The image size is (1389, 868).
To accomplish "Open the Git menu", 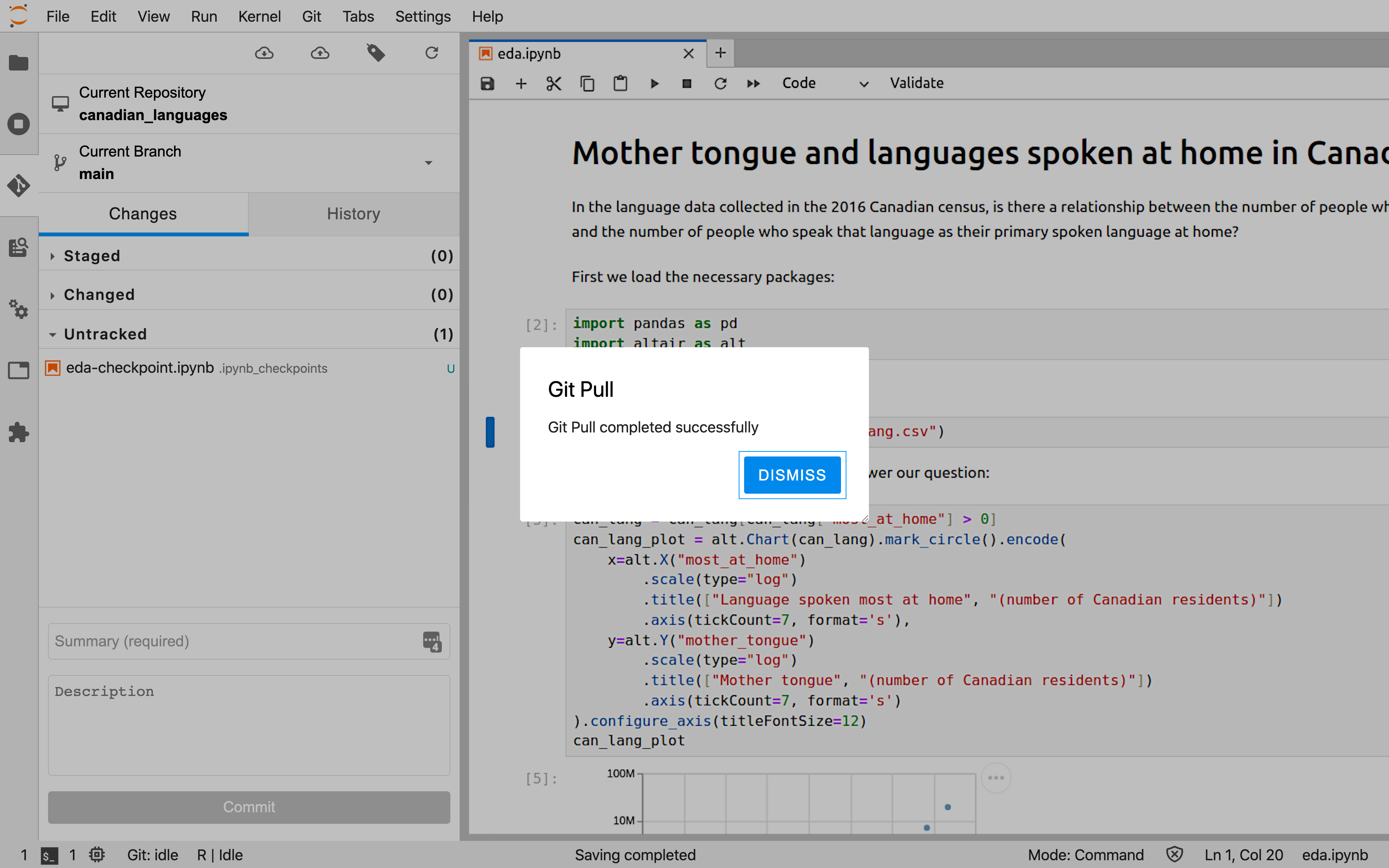I will click(312, 17).
